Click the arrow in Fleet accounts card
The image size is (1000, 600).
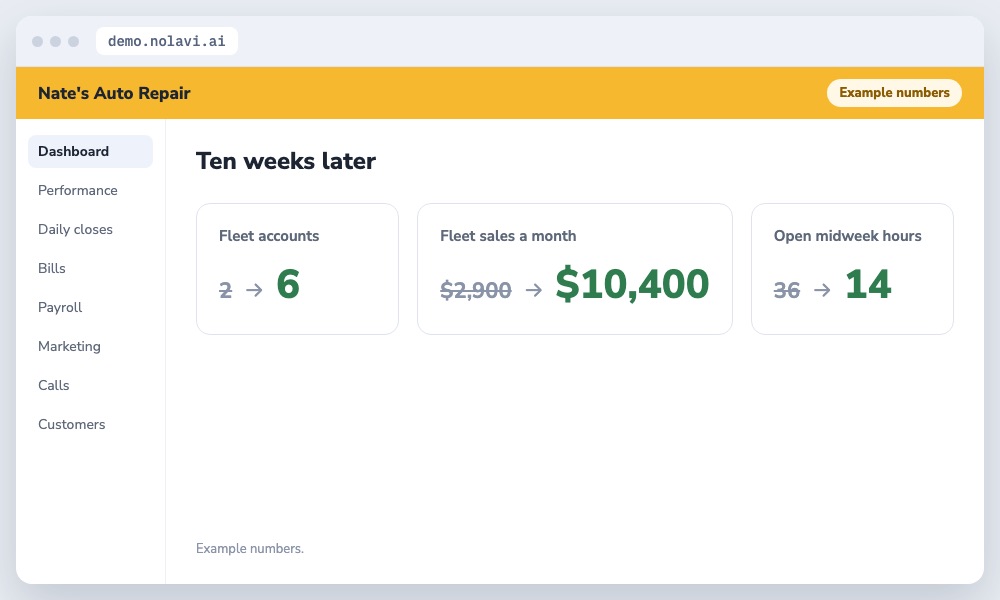254,290
